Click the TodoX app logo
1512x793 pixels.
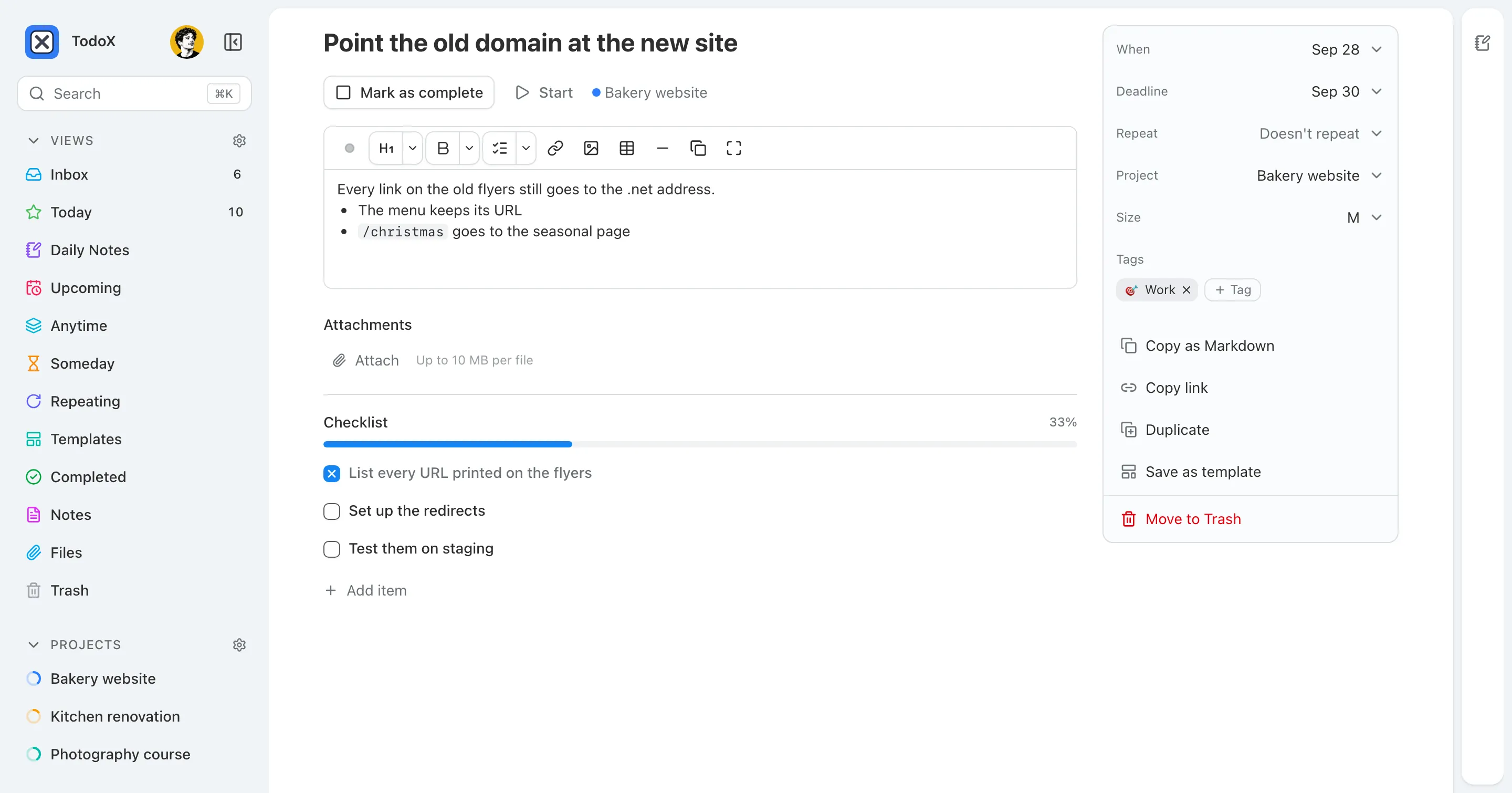click(41, 41)
